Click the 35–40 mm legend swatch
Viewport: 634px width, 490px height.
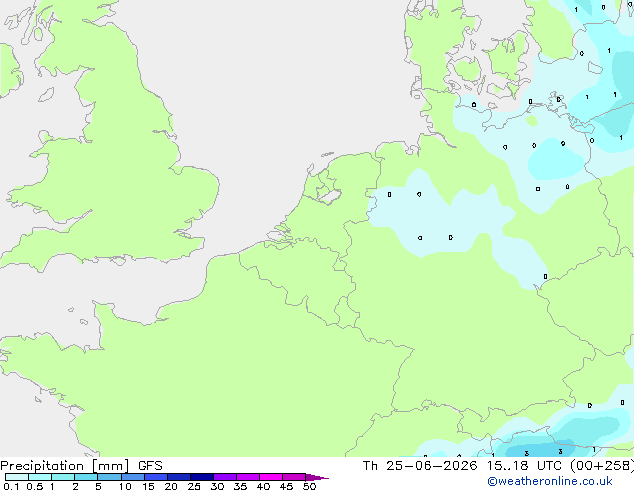pos(248,477)
